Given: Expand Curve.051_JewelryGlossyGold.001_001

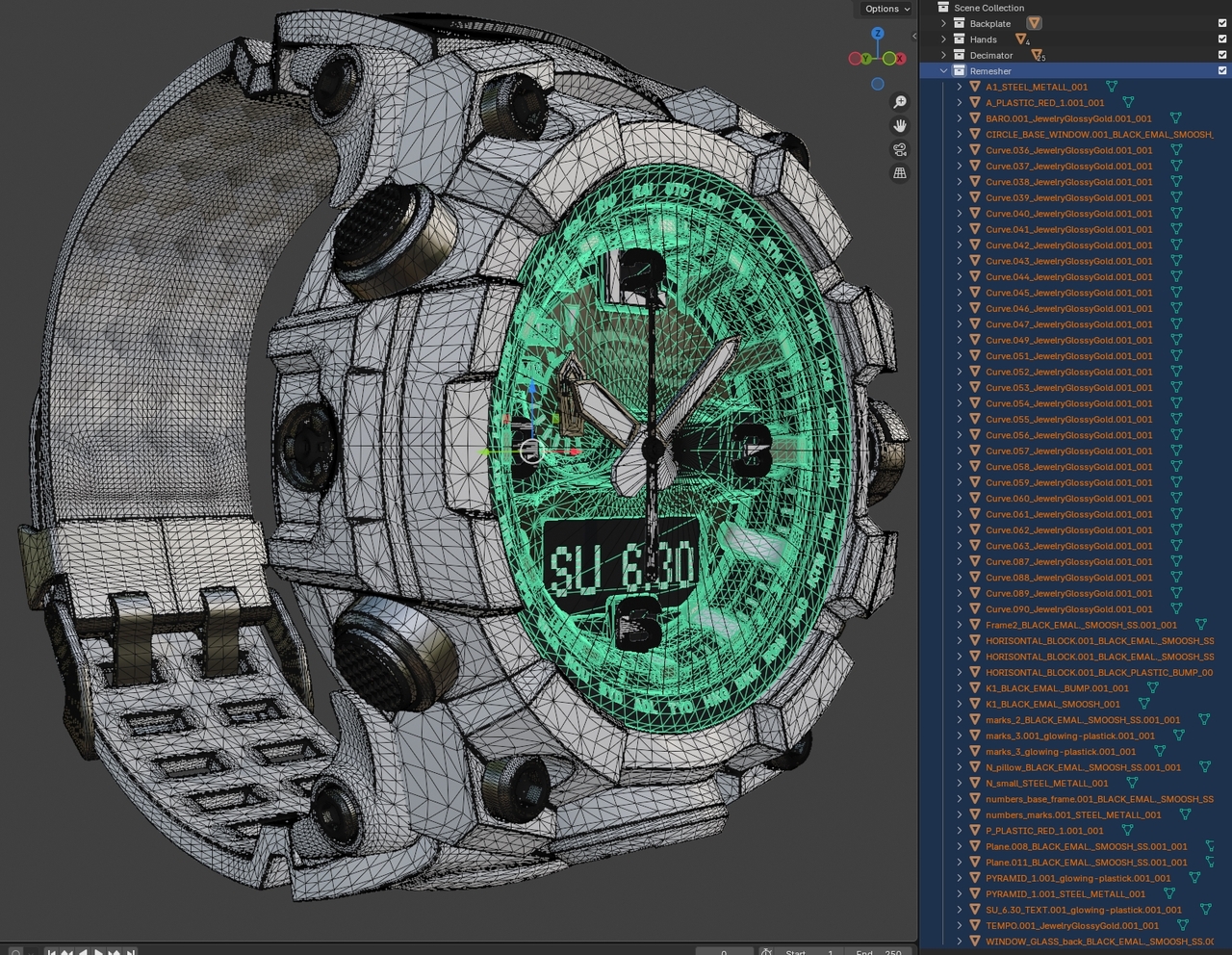Looking at the screenshot, I should pyautogui.click(x=960, y=355).
